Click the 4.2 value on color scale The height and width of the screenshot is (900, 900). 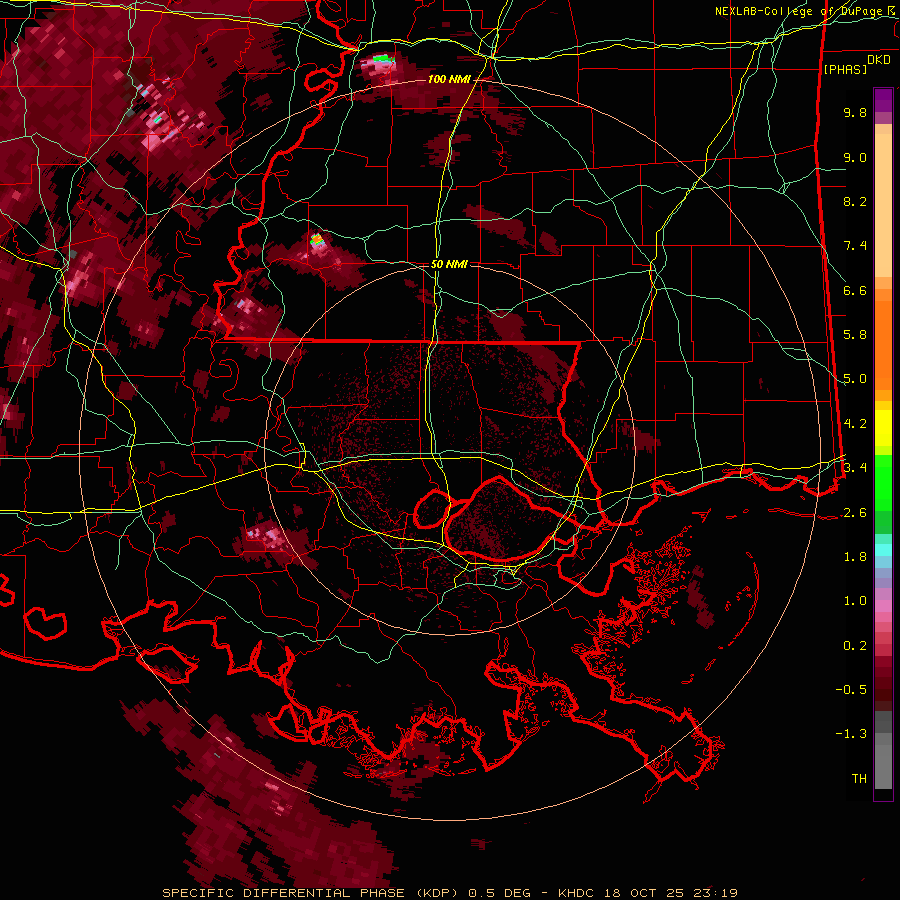tap(855, 424)
